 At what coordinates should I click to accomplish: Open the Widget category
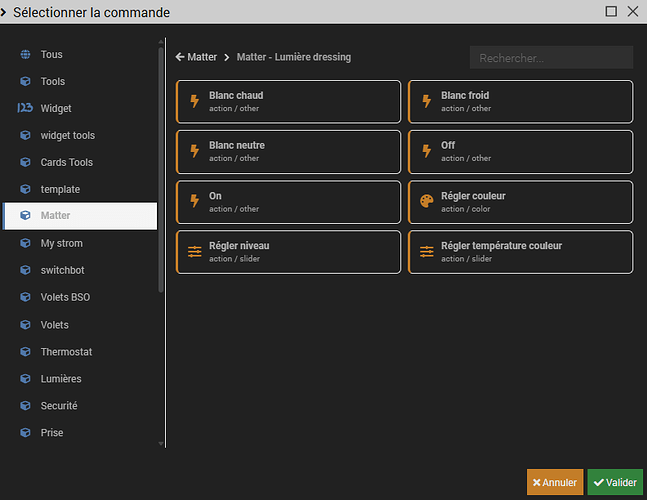tap(80, 108)
